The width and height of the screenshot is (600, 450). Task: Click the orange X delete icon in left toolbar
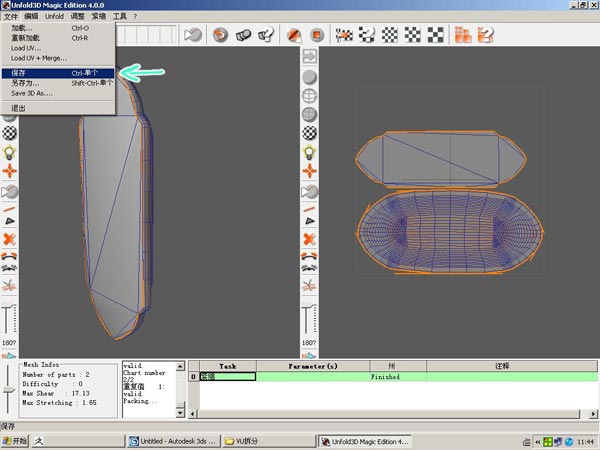coord(9,240)
